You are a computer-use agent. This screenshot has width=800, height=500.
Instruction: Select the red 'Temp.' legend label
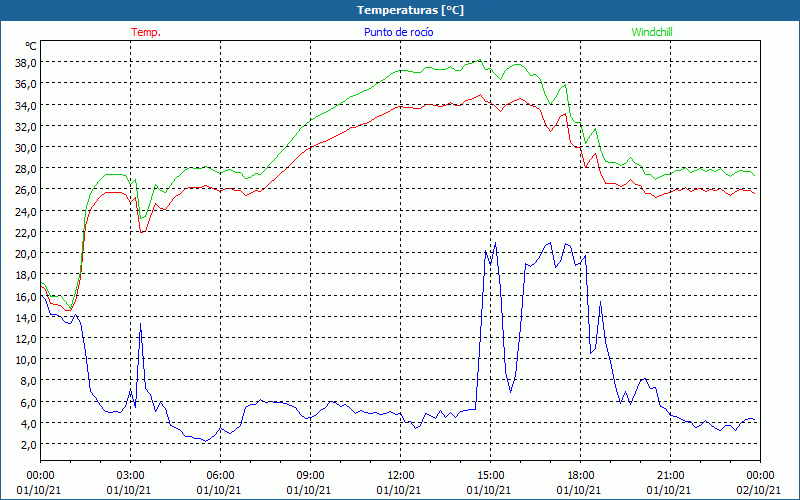(146, 32)
